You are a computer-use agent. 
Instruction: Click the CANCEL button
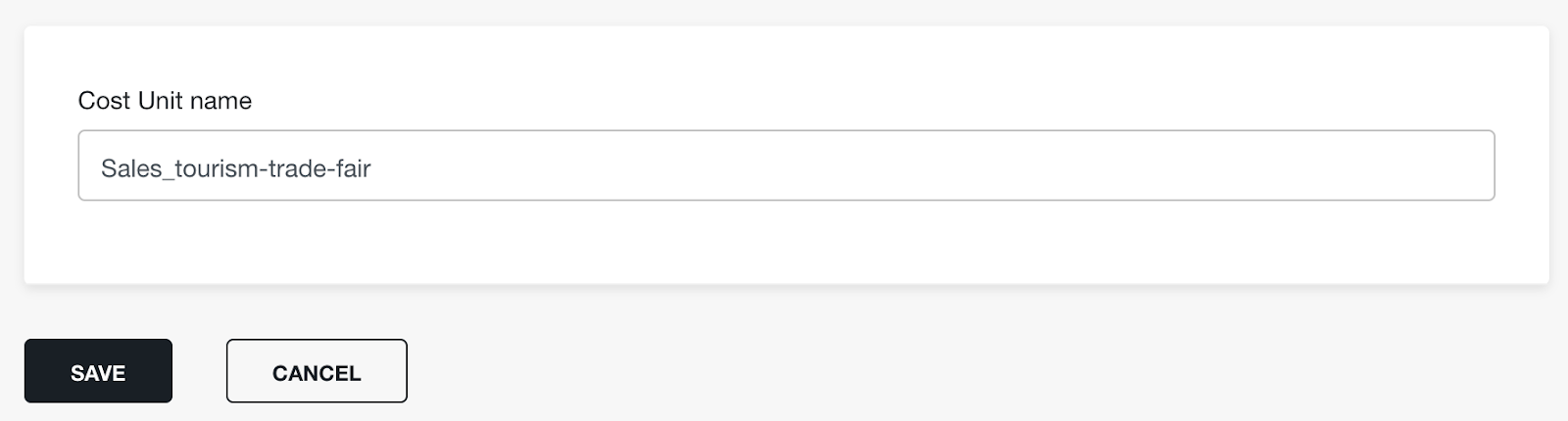(317, 371)
